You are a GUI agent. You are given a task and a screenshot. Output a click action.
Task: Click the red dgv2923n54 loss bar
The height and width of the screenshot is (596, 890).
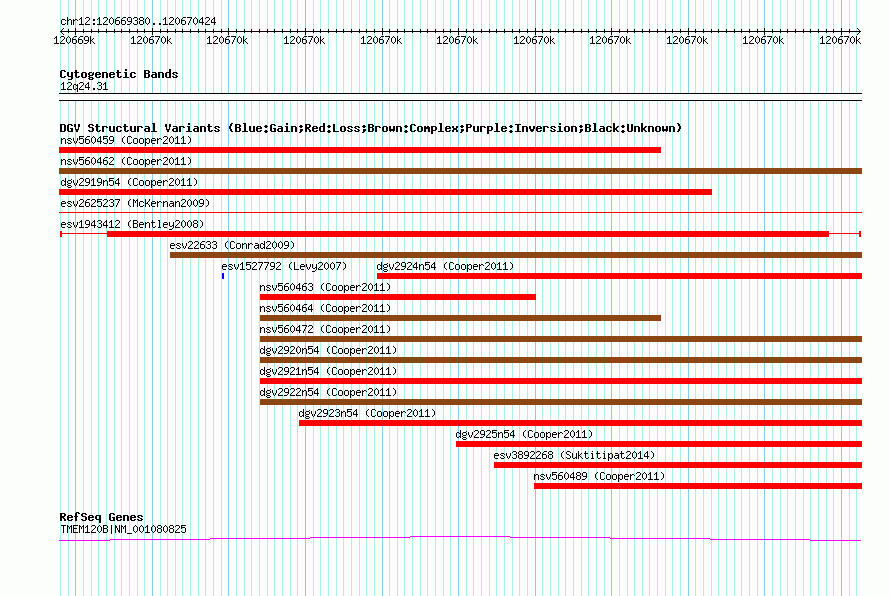pos(581,423)
